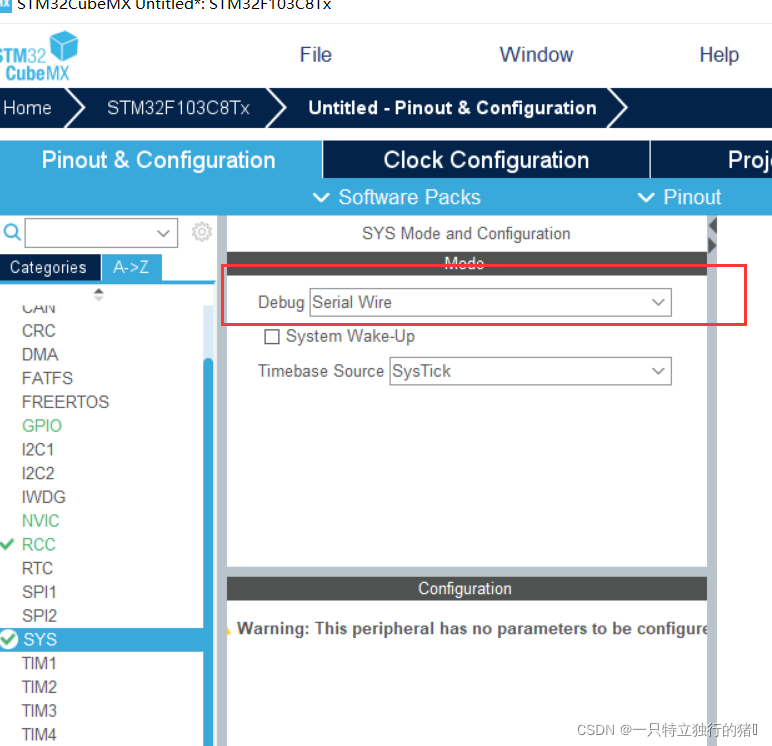The width and height of the screenshot is (772, 746).
Task: Click Untitled - Pinout & Configuration breadcrumb
Action: (x=452, y=108)
